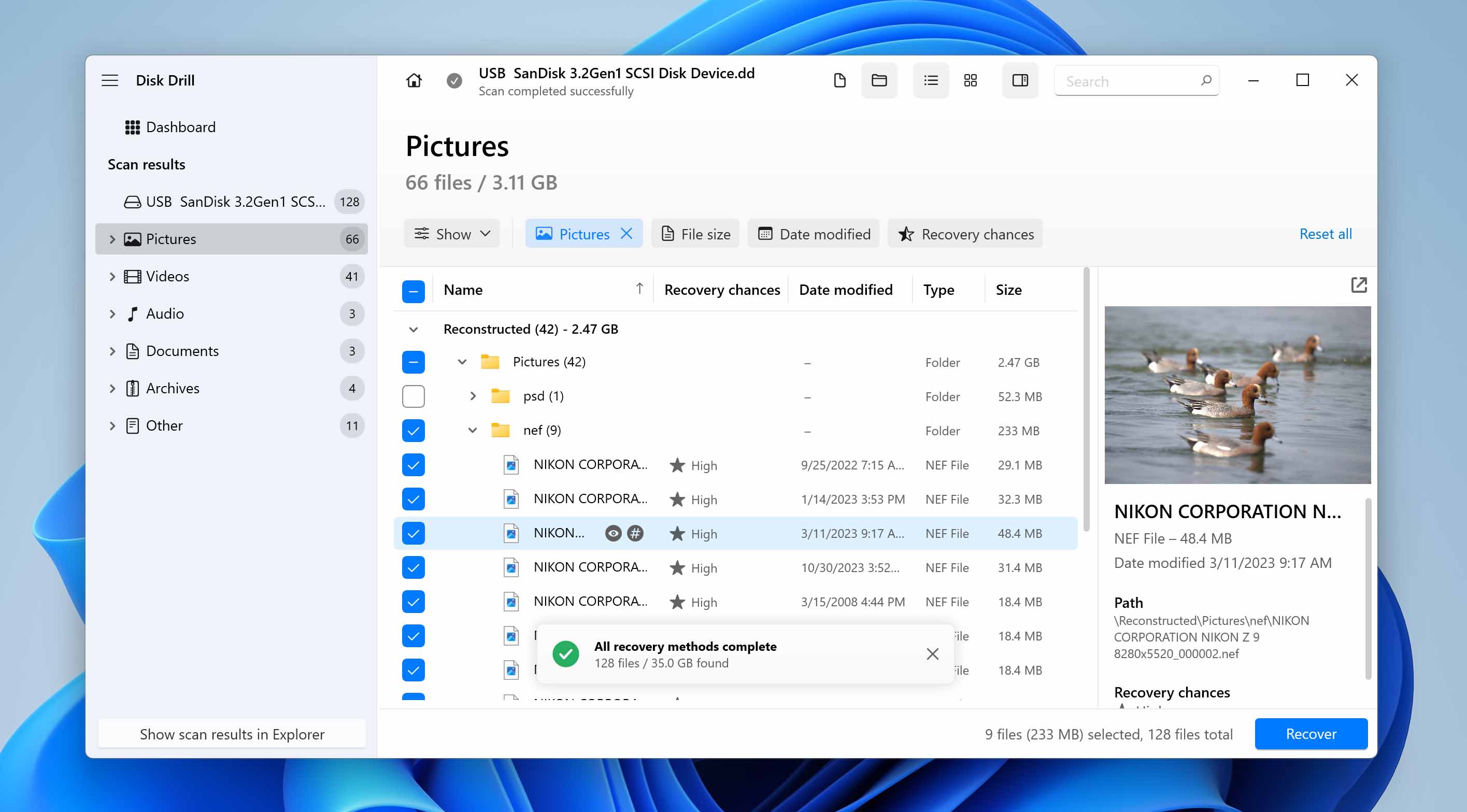The image size is (1467, 812).
Task: Click the green check icon in notification
Action: (565, 654)
